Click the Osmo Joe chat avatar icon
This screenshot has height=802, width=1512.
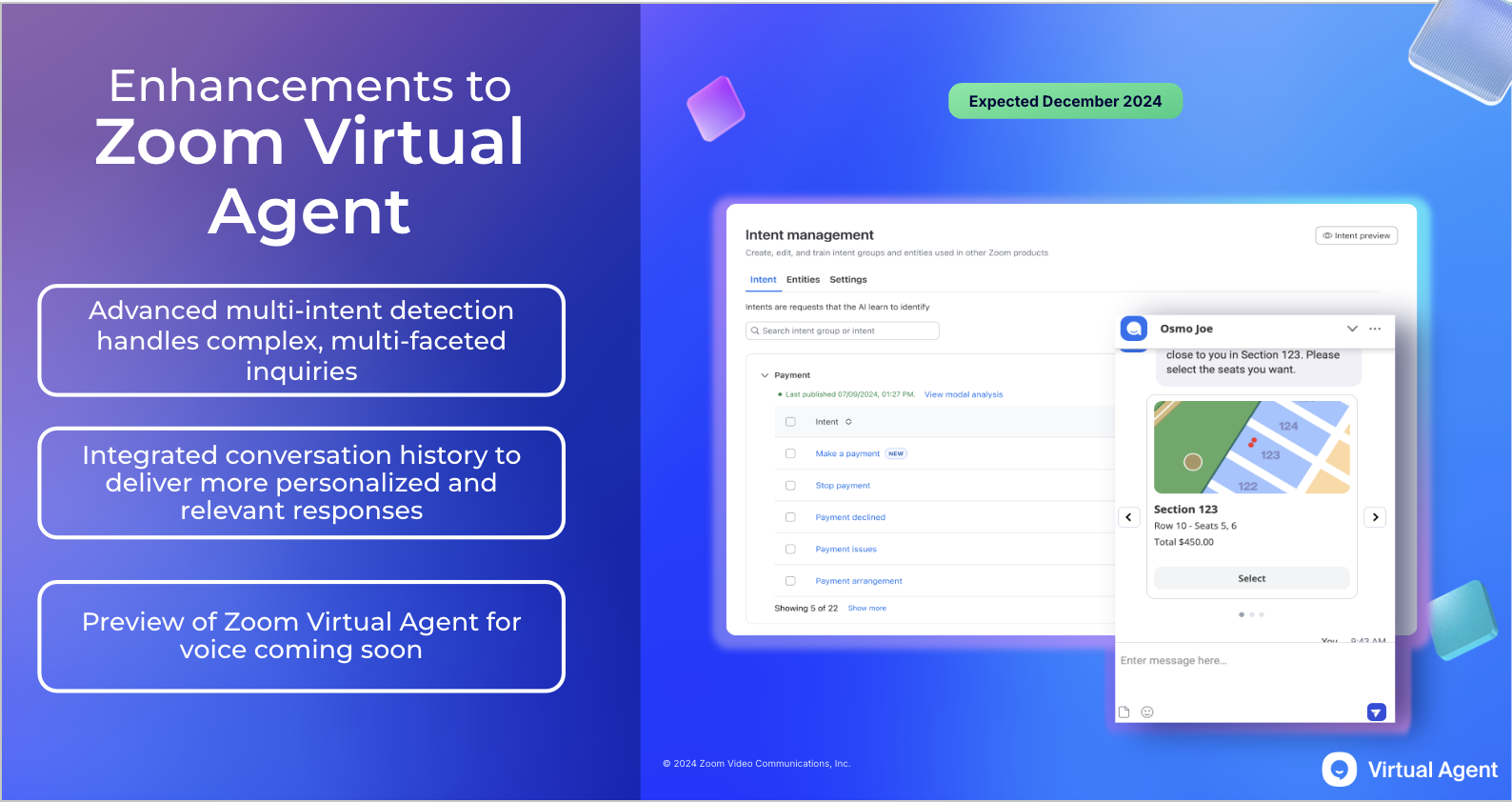[x=1134, y=329]
